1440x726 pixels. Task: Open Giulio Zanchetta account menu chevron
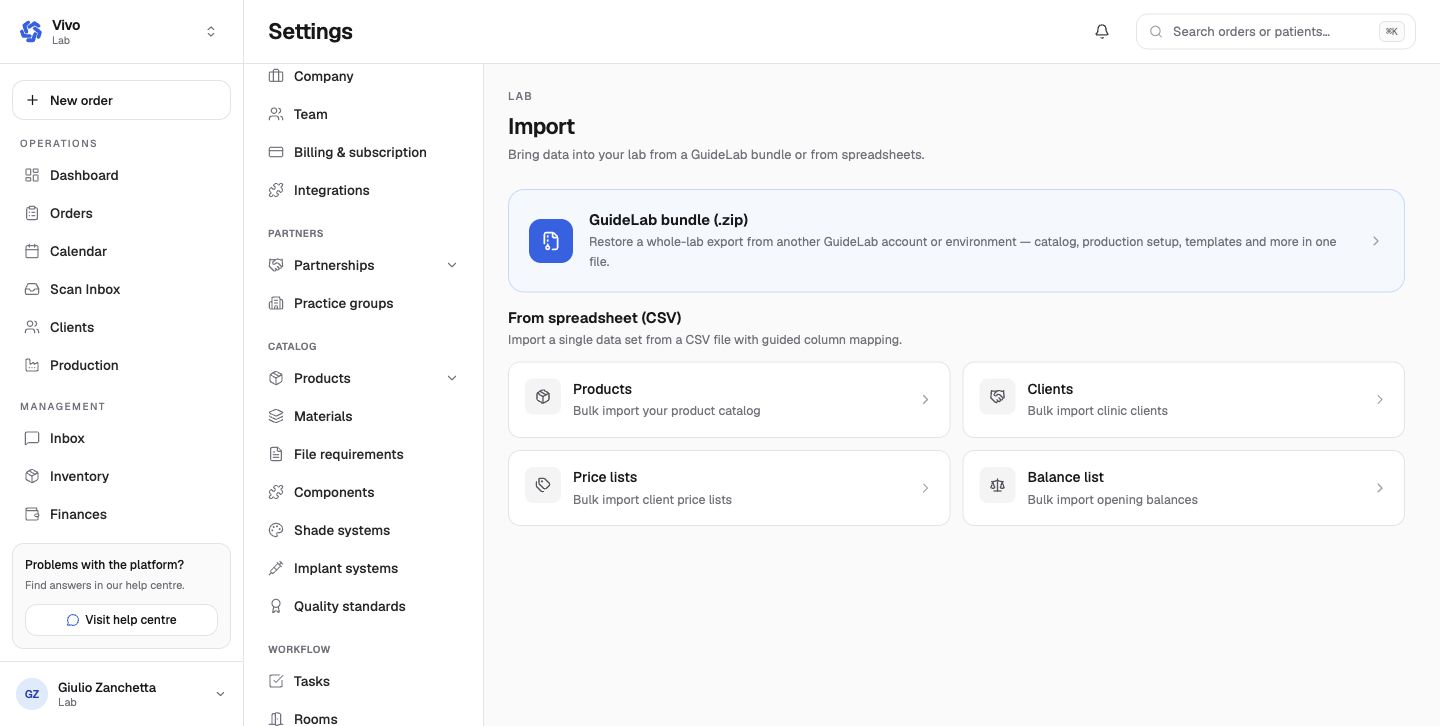tap(220, 694)
